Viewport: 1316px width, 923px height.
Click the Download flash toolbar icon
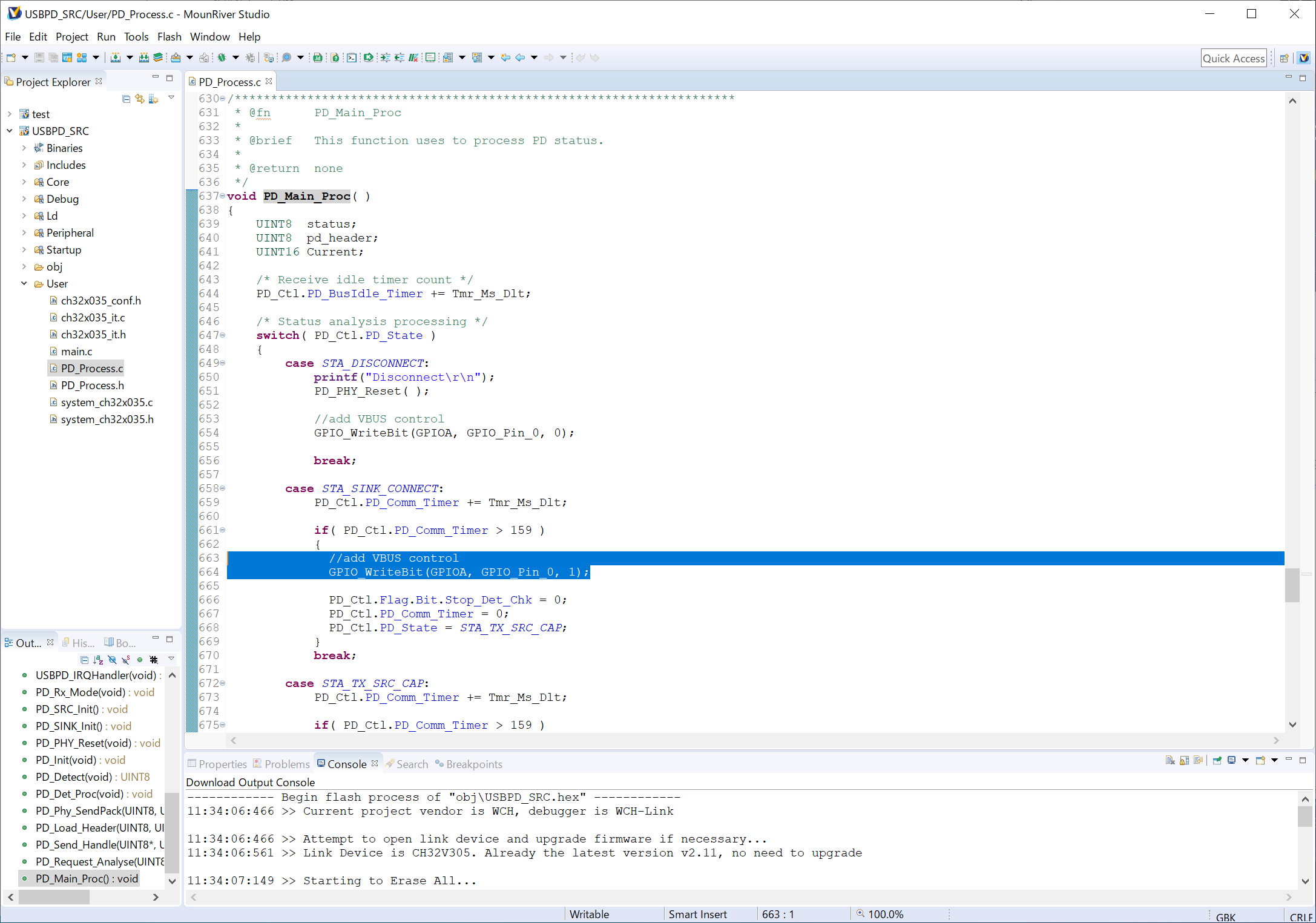click(176, 57)
